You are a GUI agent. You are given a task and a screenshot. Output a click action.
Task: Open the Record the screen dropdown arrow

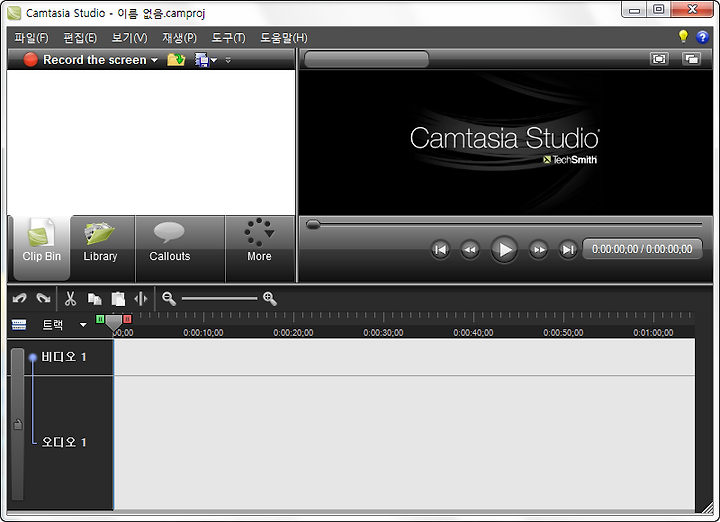(154, 60)
